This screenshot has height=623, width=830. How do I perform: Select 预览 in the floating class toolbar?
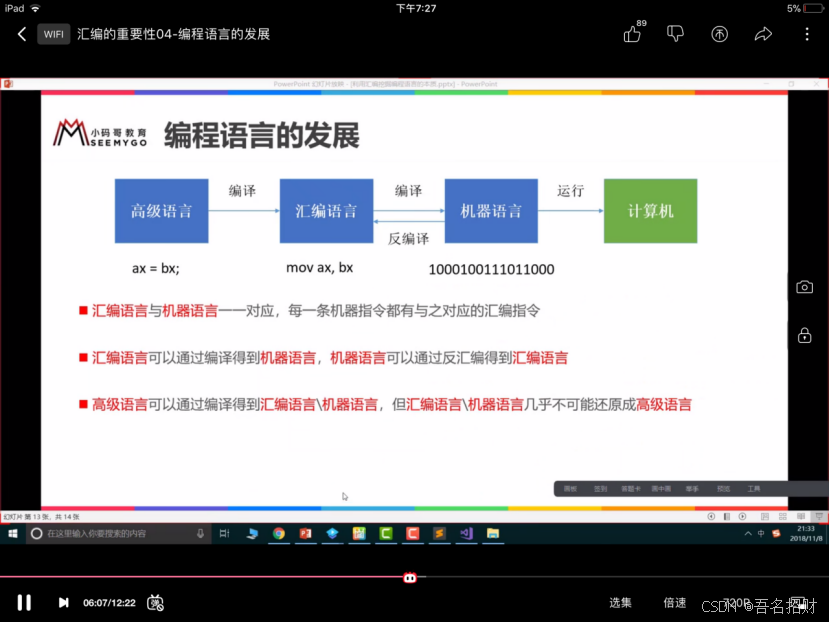723,489
